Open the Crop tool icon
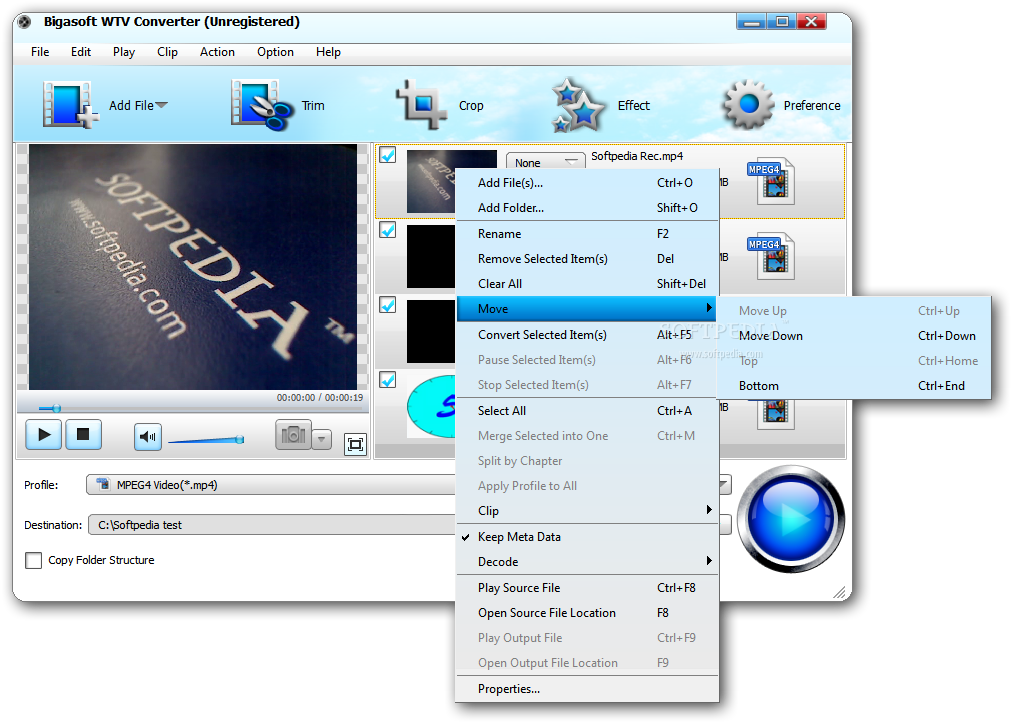 (421, 105)
